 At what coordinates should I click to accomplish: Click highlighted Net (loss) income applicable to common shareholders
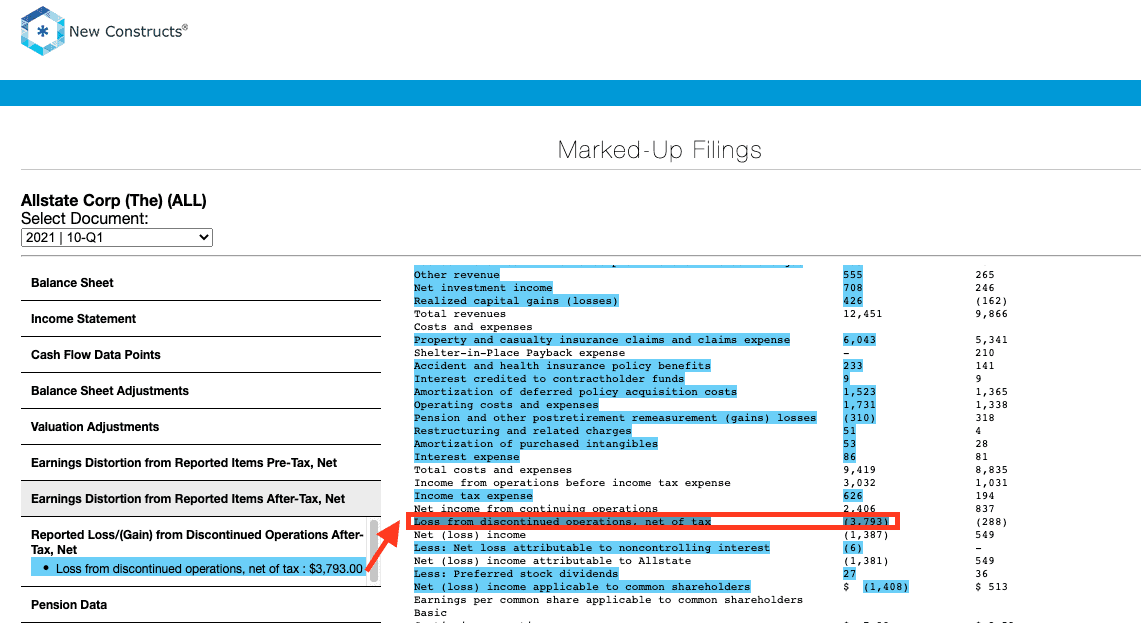click(x=582, y=587)
